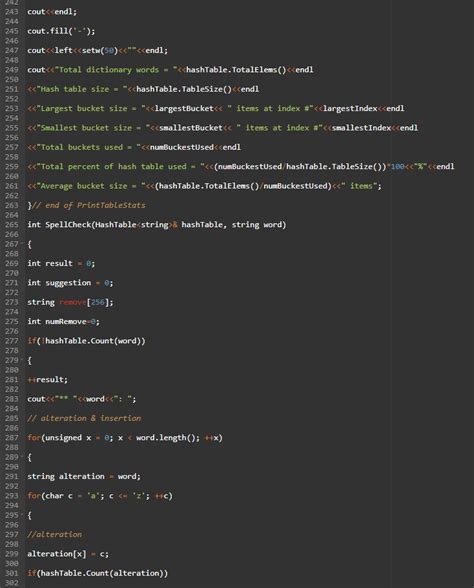Click the "string word" parameter on line 265
474x588 pixels.
pyautogui.click(x=257, y=225)
